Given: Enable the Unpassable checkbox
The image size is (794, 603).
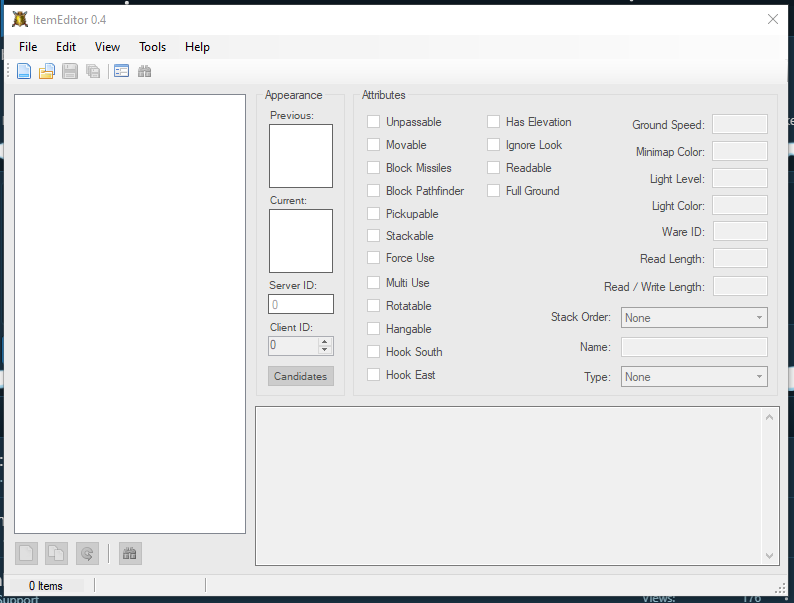Looking at the screenshot, I should coord(373,122).
